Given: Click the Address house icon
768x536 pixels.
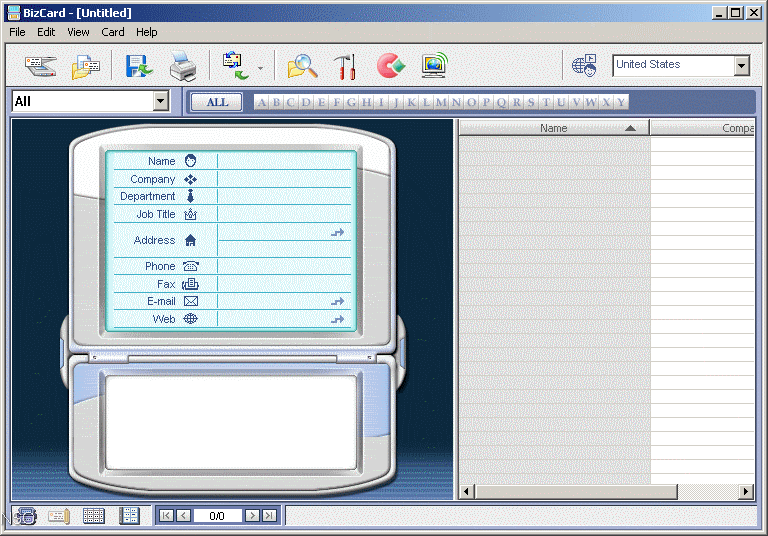Looking at the screenshot, I should [x=191, y=240].
